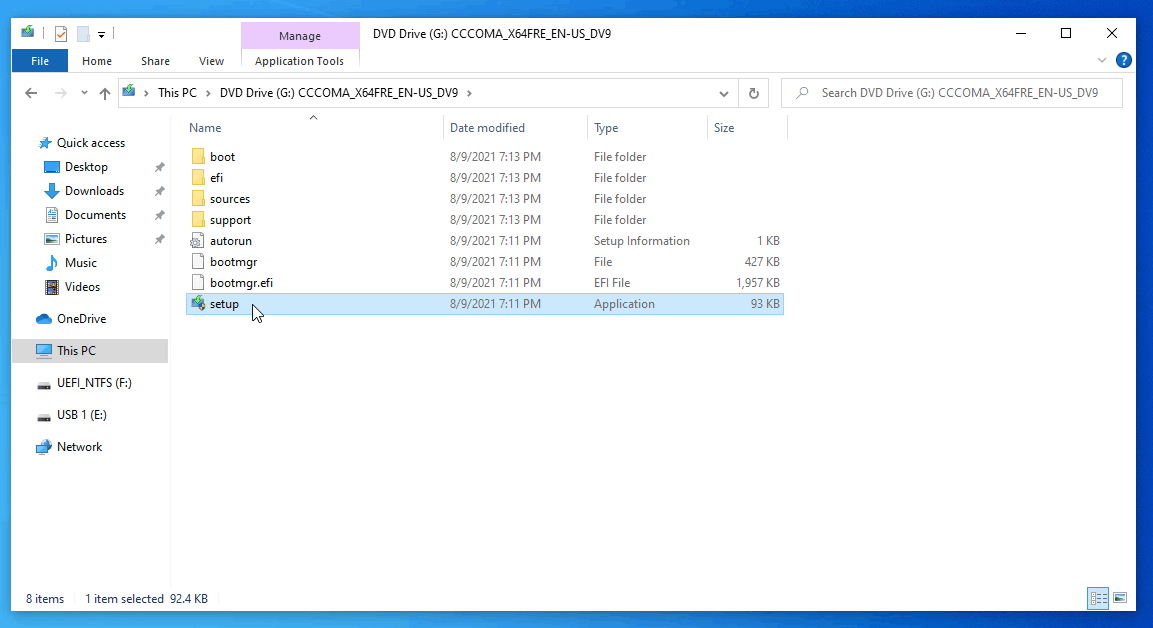This screenshot has height=628, width=1153.
Task: Select OneDrive in the navigation pane
Action: click(82, 318)
